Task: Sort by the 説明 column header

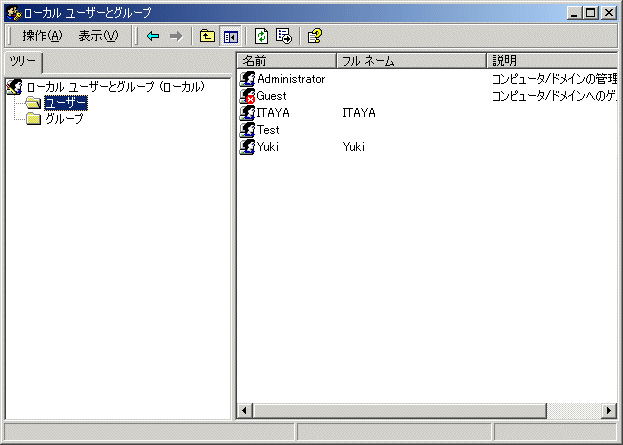Action: (x=552, y=61)
